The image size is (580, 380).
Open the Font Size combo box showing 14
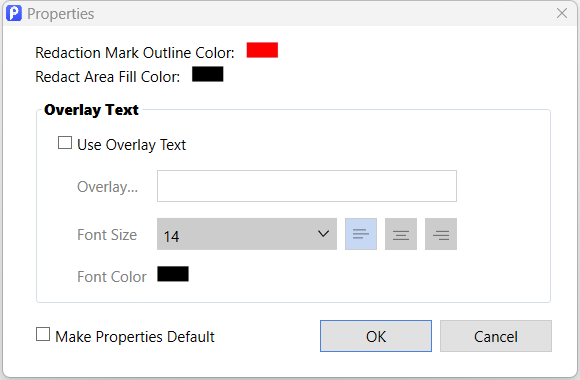[x=247, y=234]
